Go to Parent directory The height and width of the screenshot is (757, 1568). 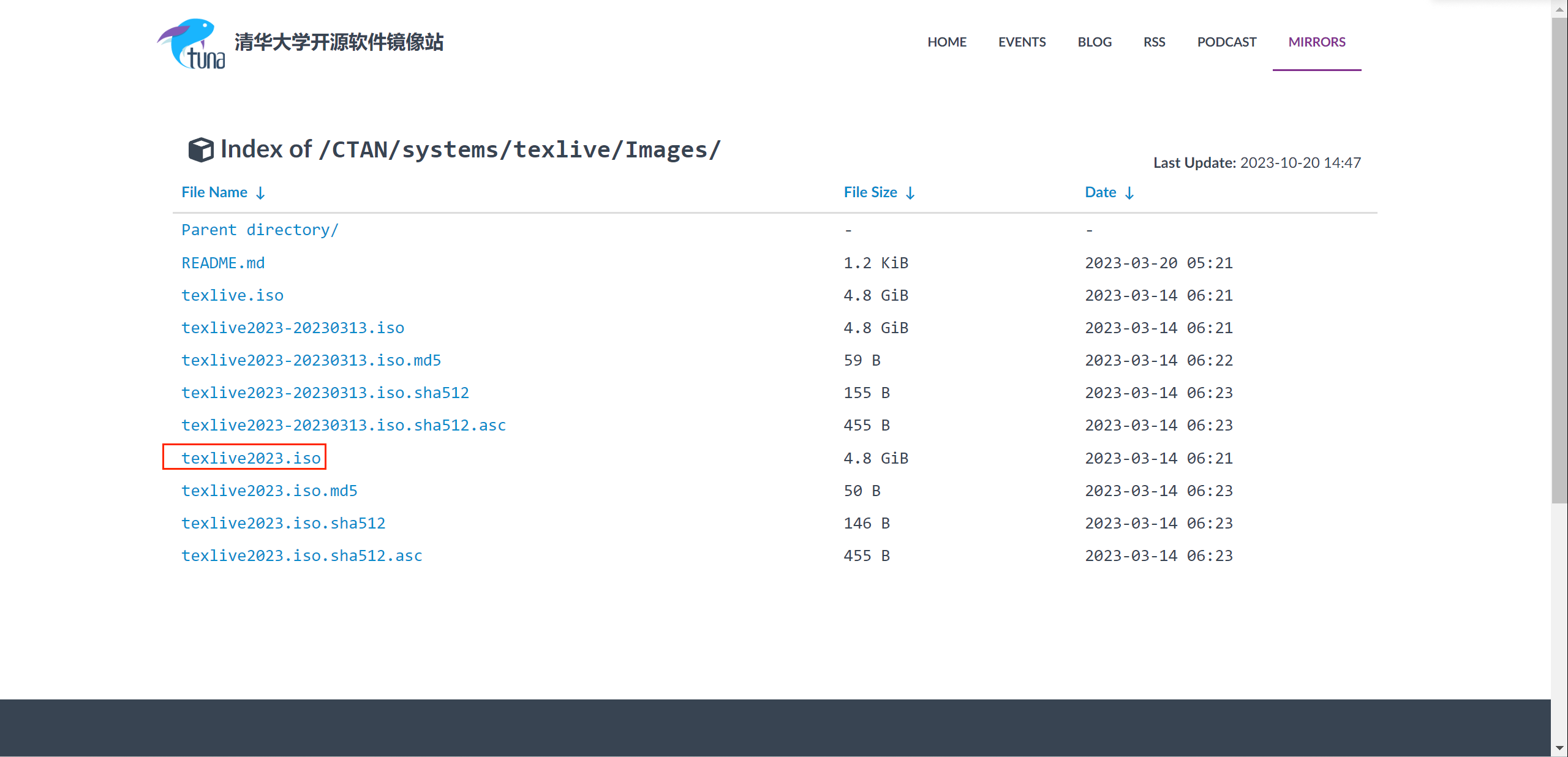point(260,230)
